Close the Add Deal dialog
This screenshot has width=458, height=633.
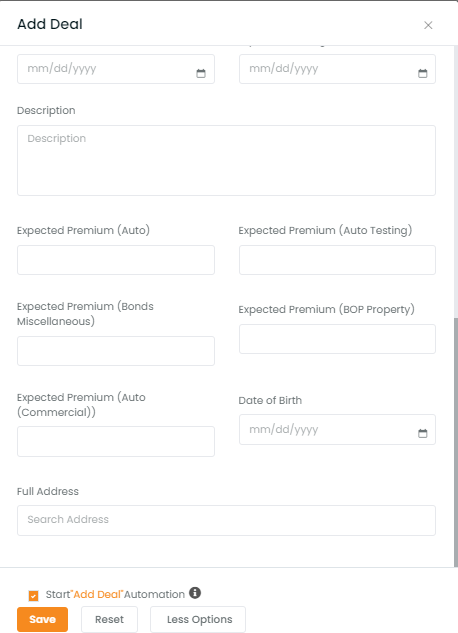(428, 25)
